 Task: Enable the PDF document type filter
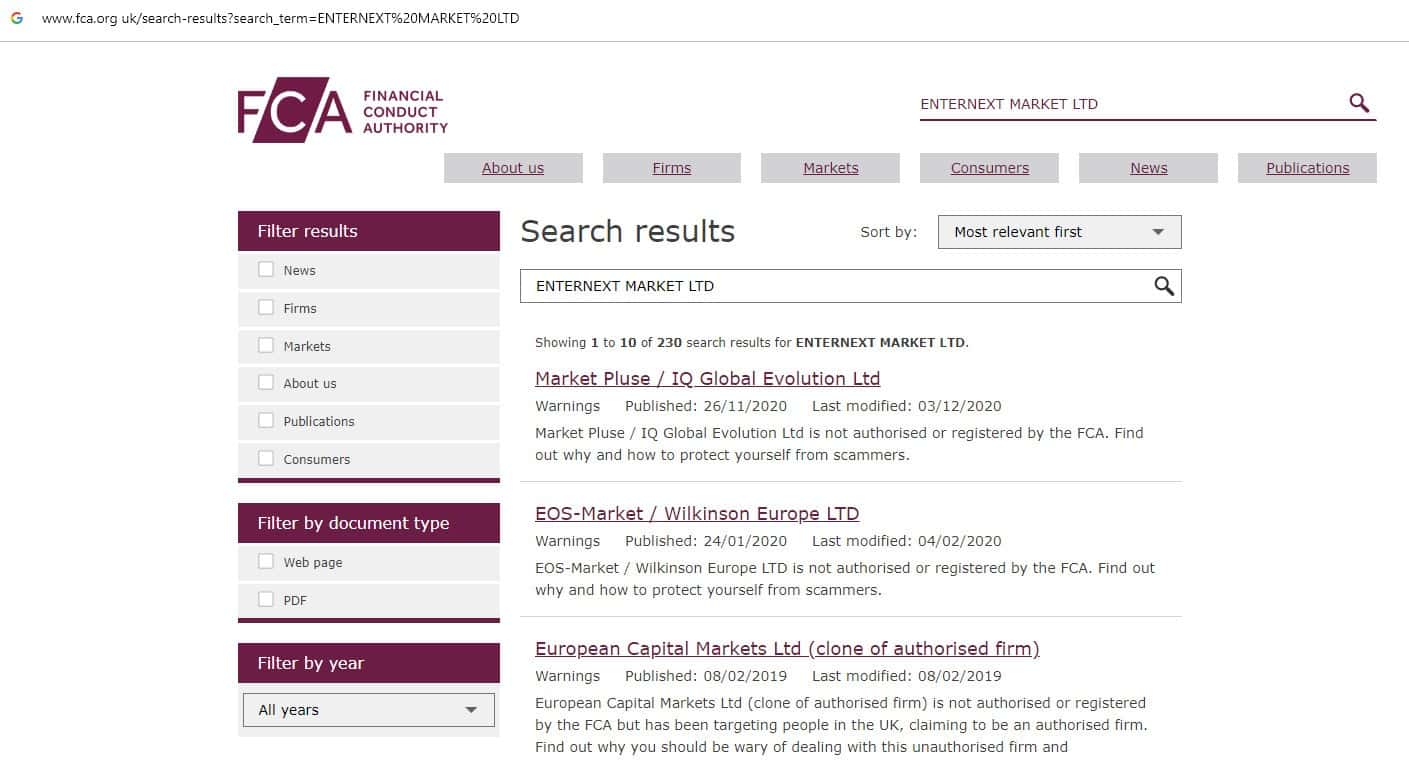pyautogui.click(x=266, y=599)
